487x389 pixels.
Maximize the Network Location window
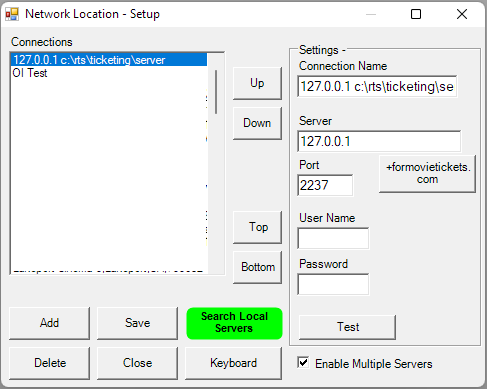coord(416,14)
